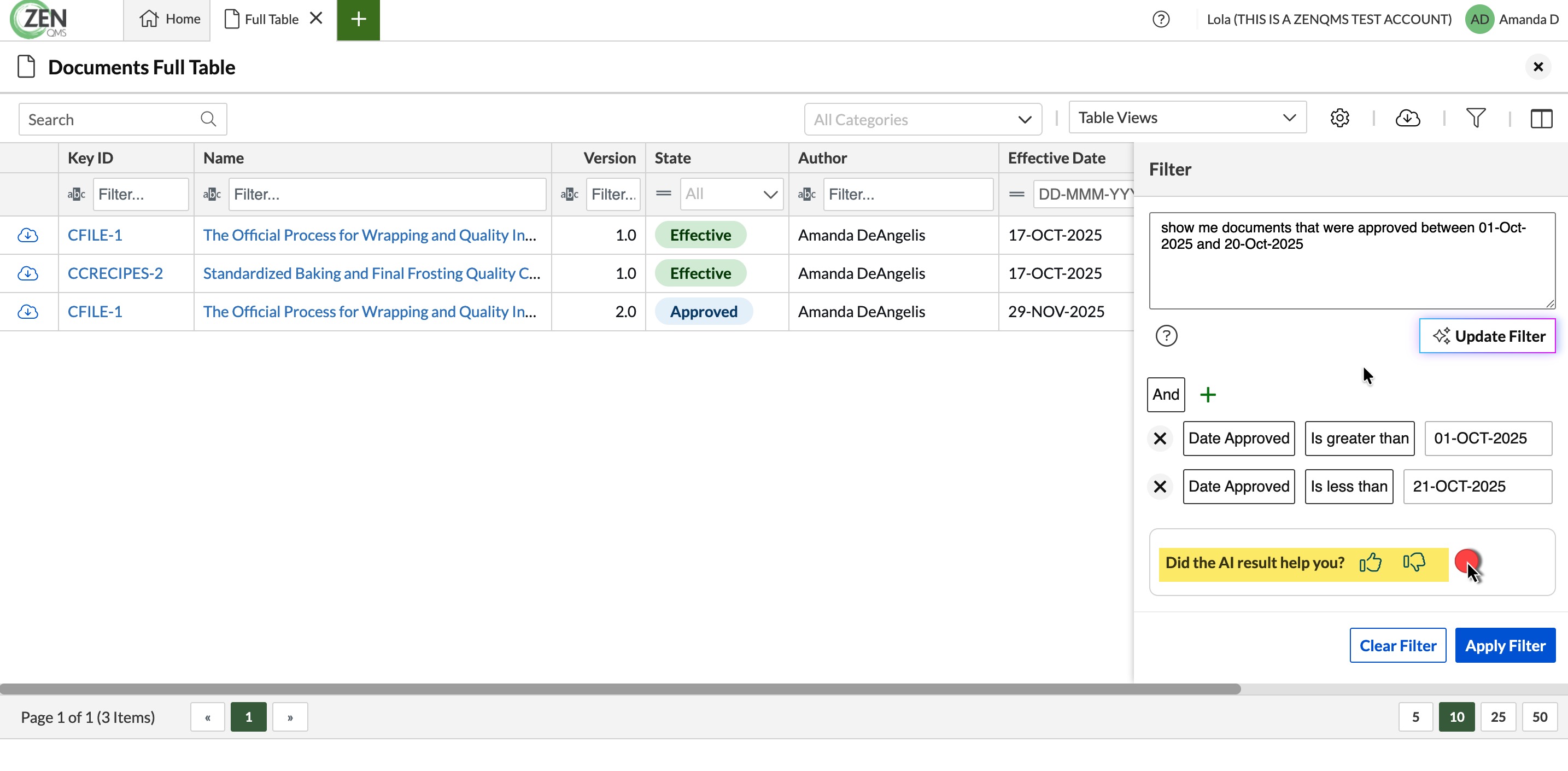Open State column All filter dropdown

point(731,194)
